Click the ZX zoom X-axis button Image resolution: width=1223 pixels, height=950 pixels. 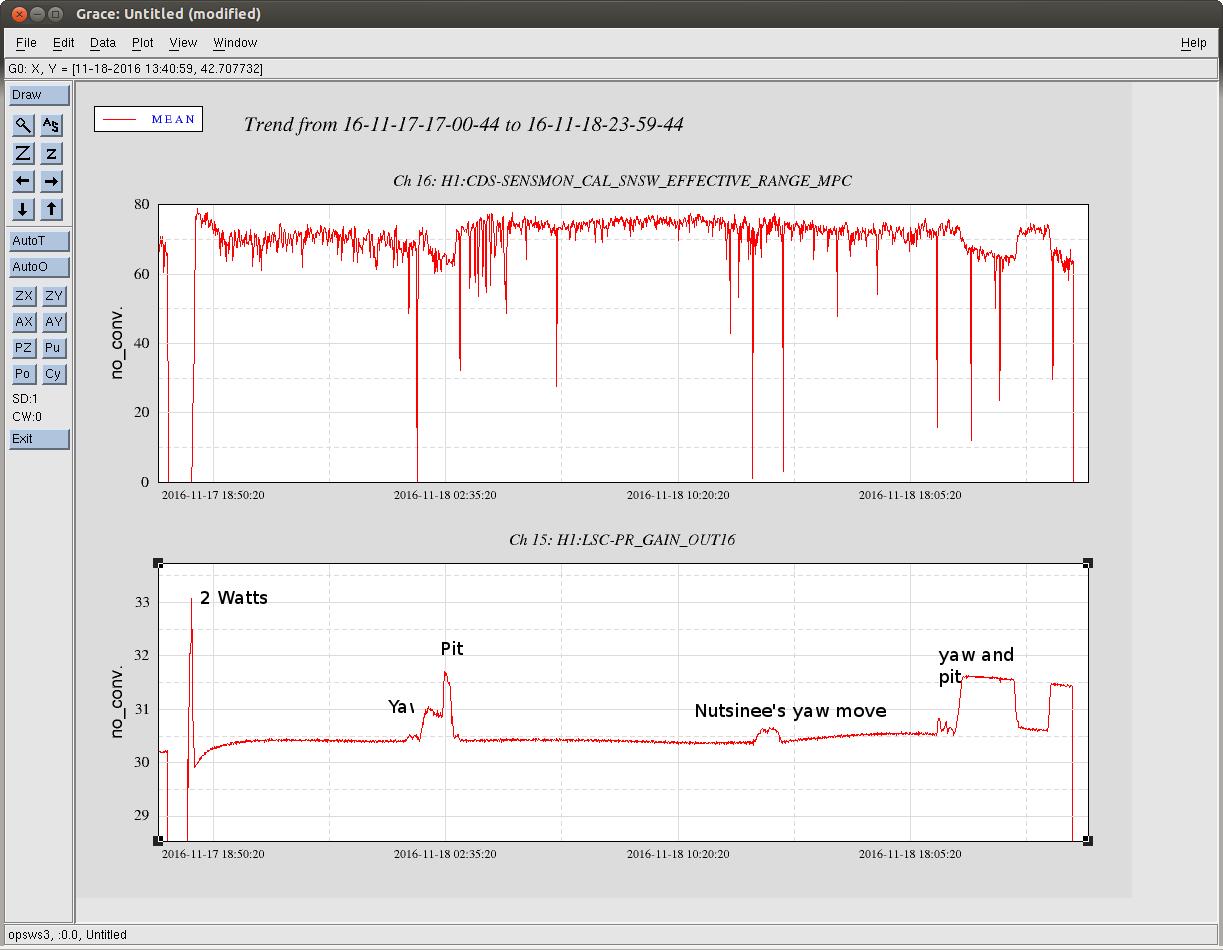[x=23, y=296]
